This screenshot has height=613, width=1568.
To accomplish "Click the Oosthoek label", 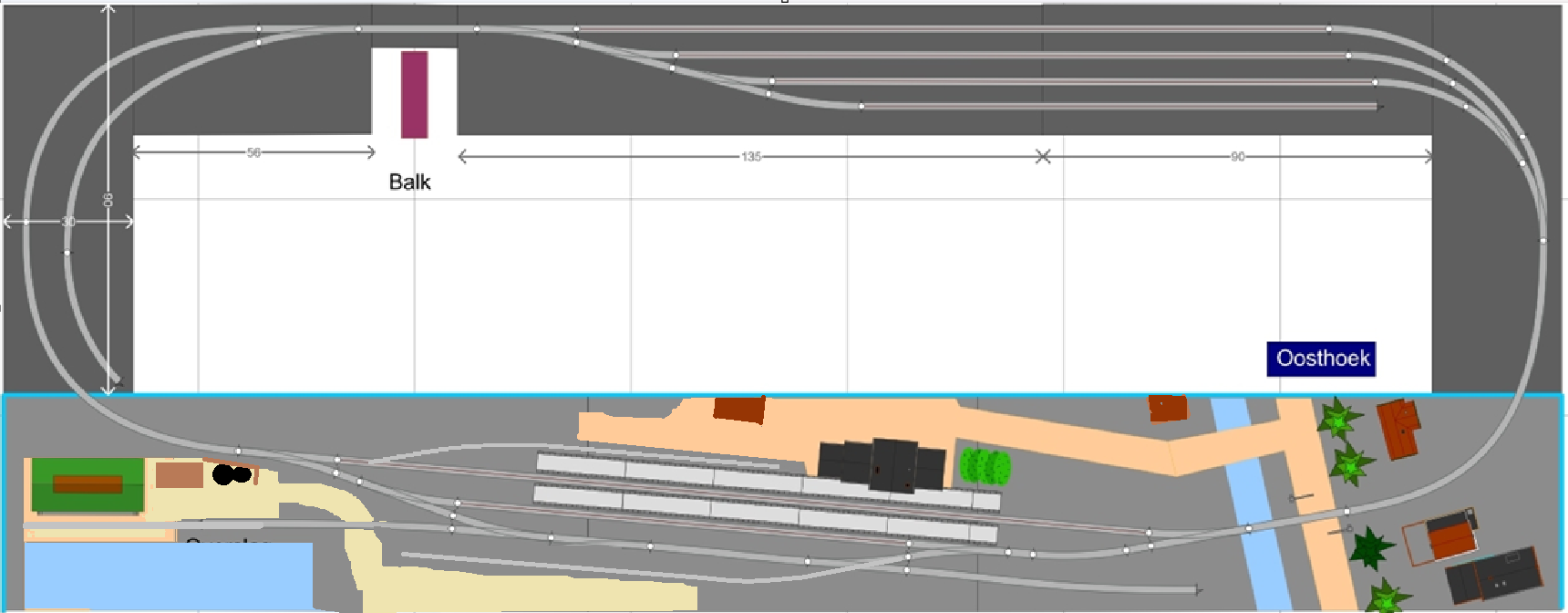I will coord(1321,358).
